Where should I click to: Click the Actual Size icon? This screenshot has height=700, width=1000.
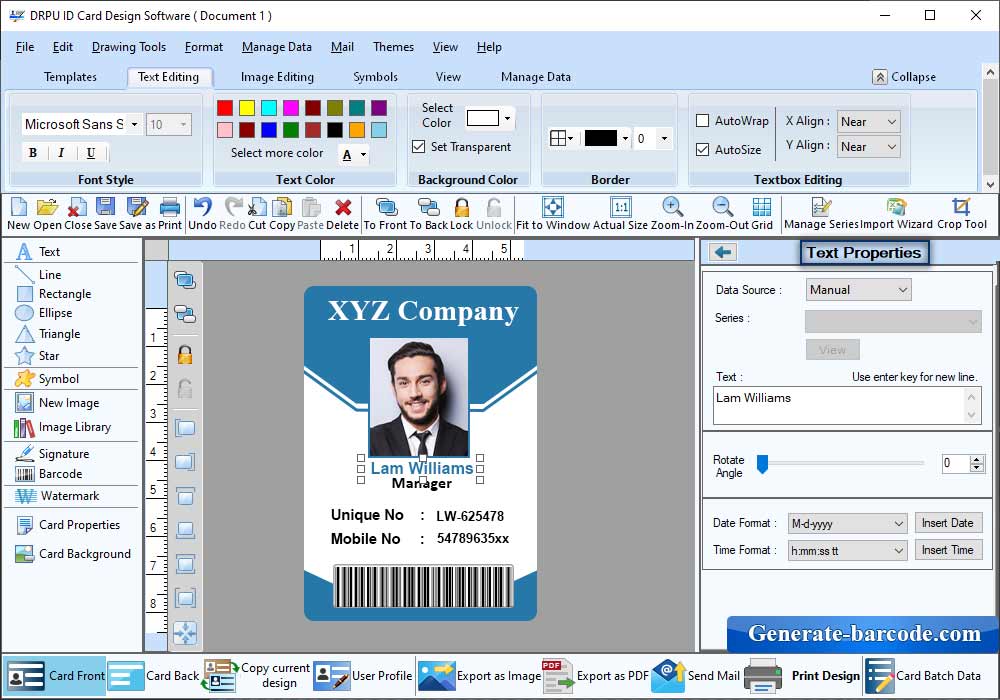pos(621,207)
